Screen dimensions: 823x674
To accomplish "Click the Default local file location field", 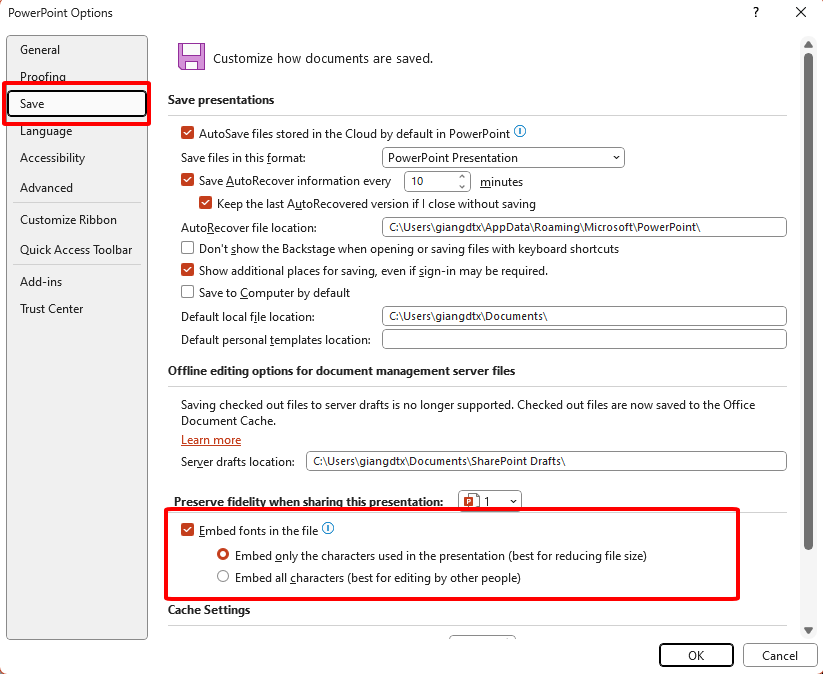I will coord(584,316).
